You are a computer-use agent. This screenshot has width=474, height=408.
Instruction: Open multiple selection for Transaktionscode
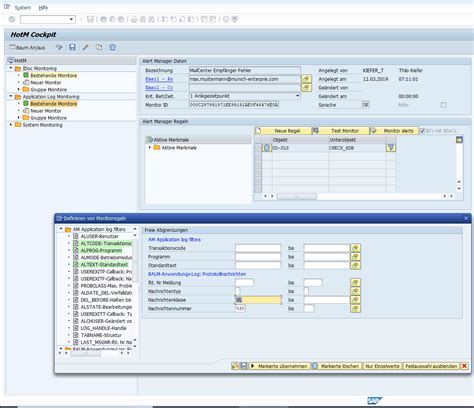tap(355, 248)
